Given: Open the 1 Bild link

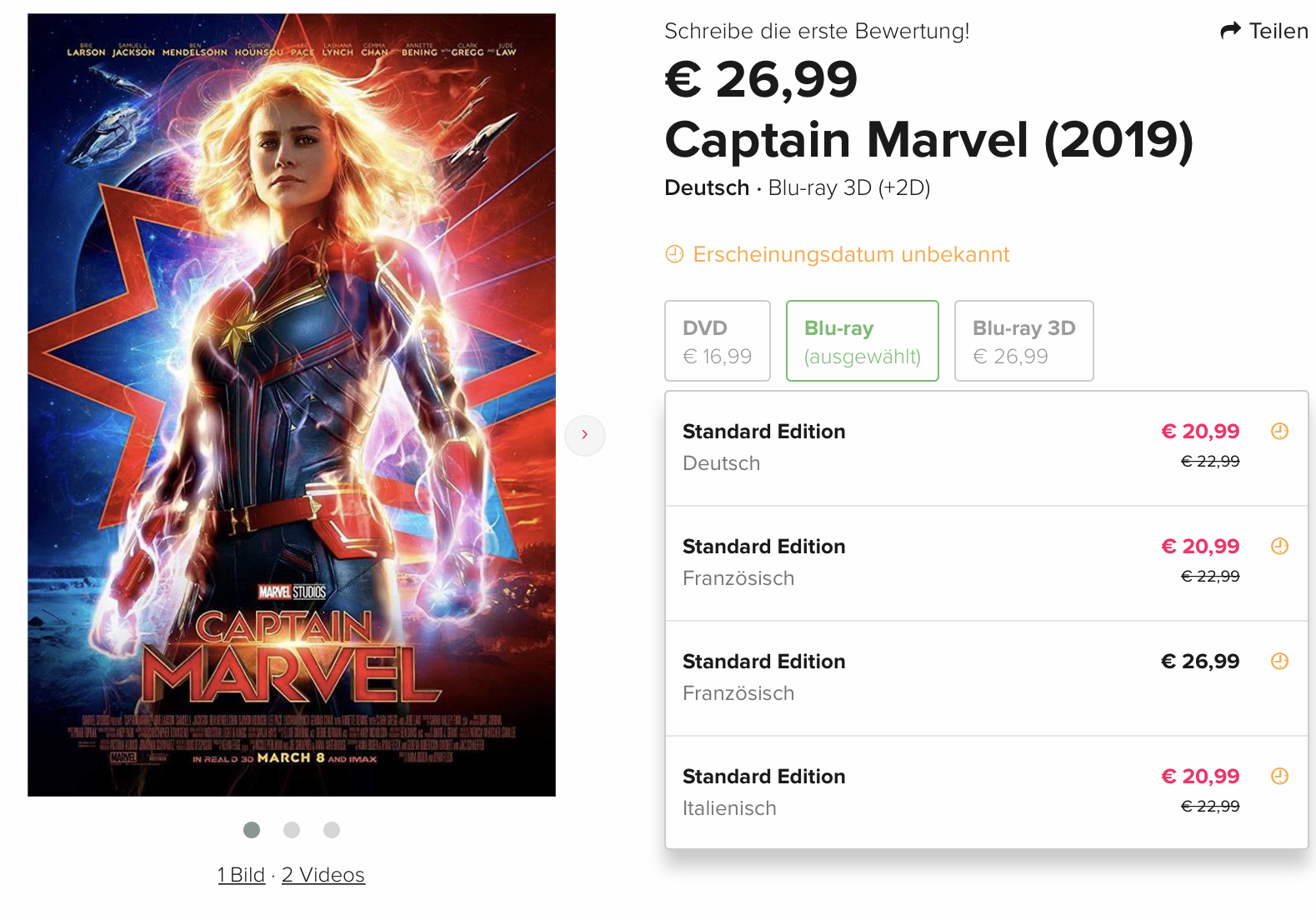Looking at the screenshot, I should 241,875.
